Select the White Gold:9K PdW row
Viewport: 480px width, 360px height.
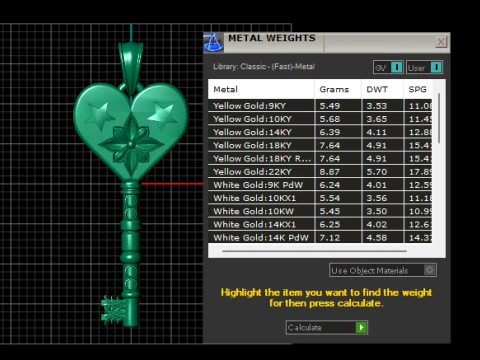[x=320, y=185]
